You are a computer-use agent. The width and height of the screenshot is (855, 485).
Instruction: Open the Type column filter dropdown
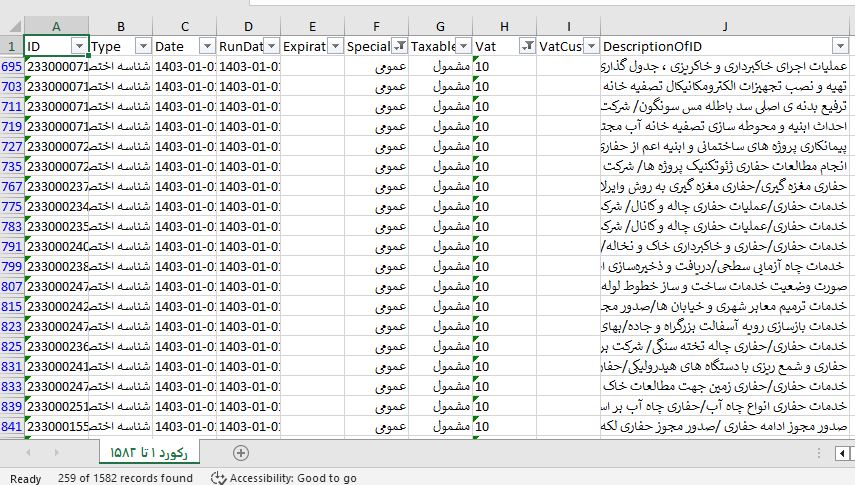point(143,46)
